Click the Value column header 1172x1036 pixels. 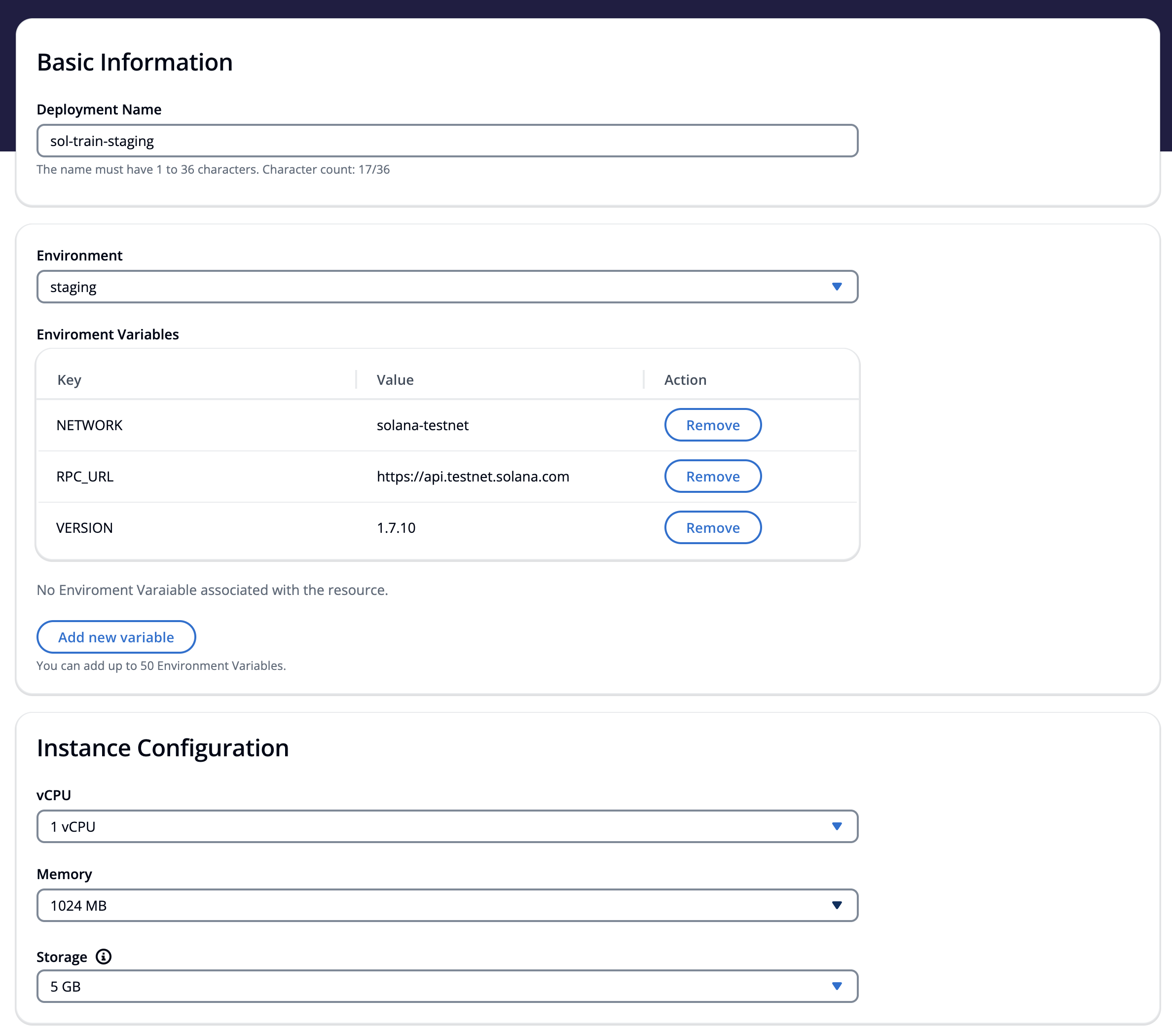pyautogui.click(x=395, y=380)
